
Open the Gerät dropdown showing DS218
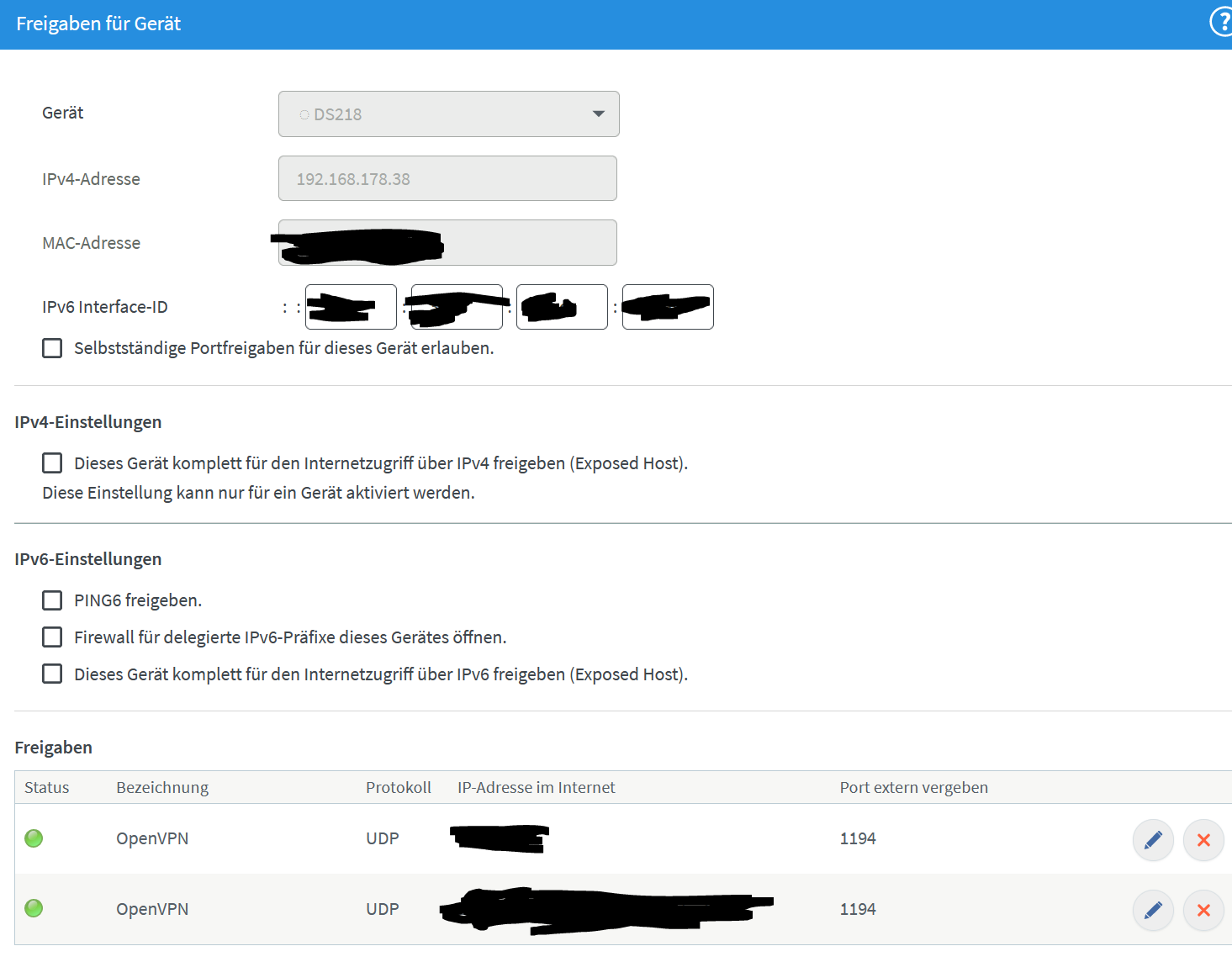point(449,114)
